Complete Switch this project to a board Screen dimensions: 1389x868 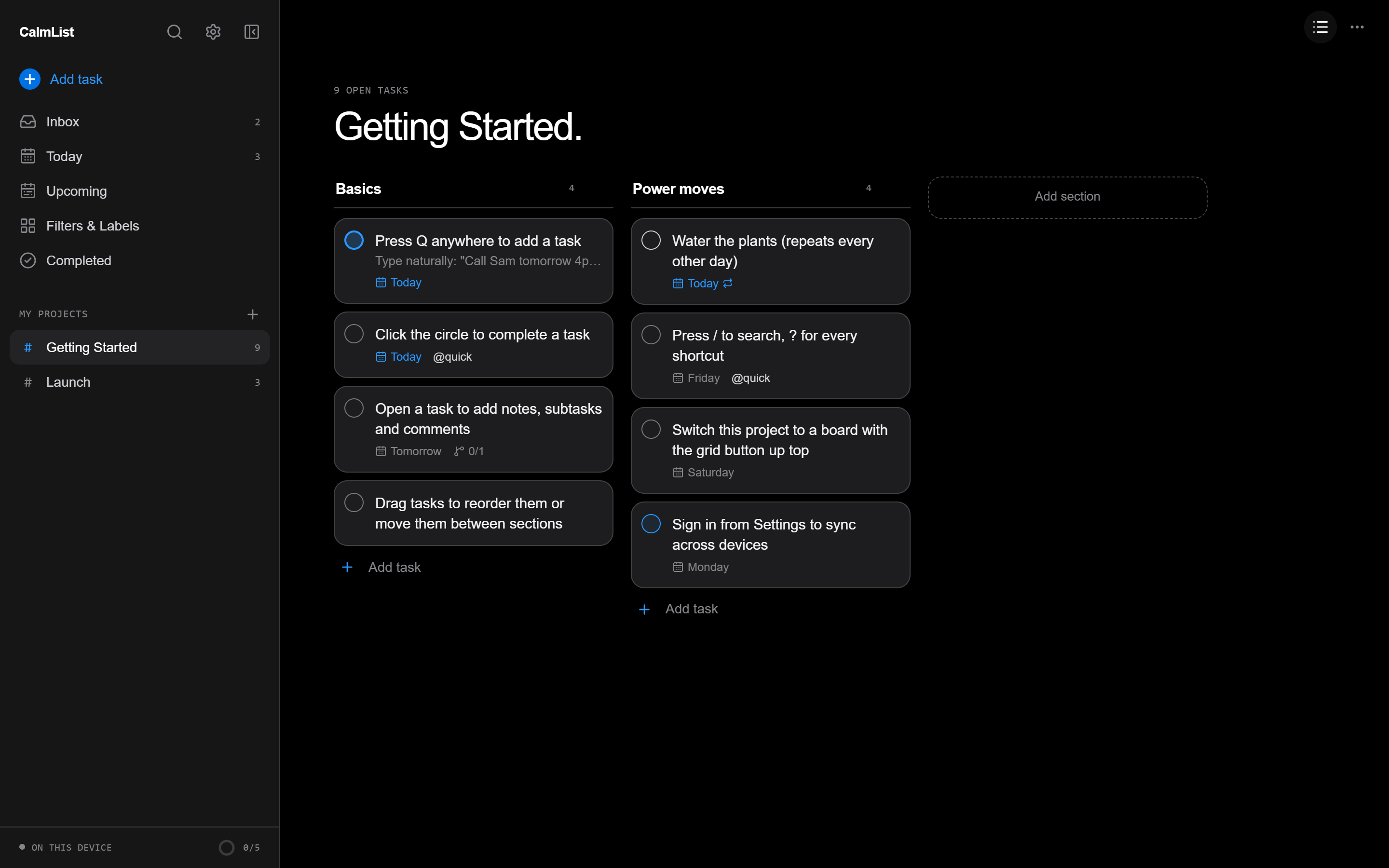point(651,429)
